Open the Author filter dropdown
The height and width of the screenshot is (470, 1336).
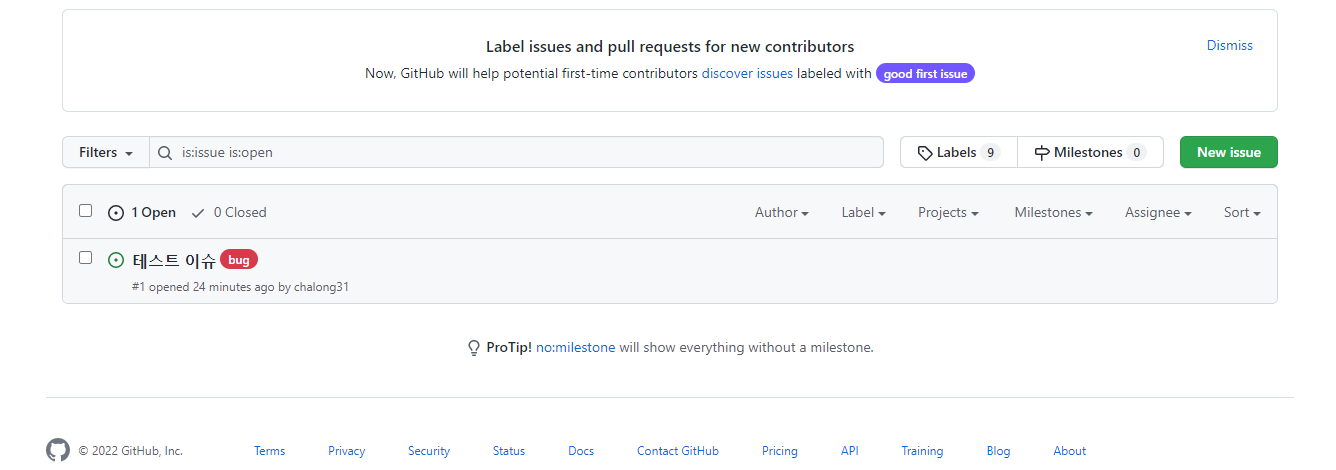point(781,213)
